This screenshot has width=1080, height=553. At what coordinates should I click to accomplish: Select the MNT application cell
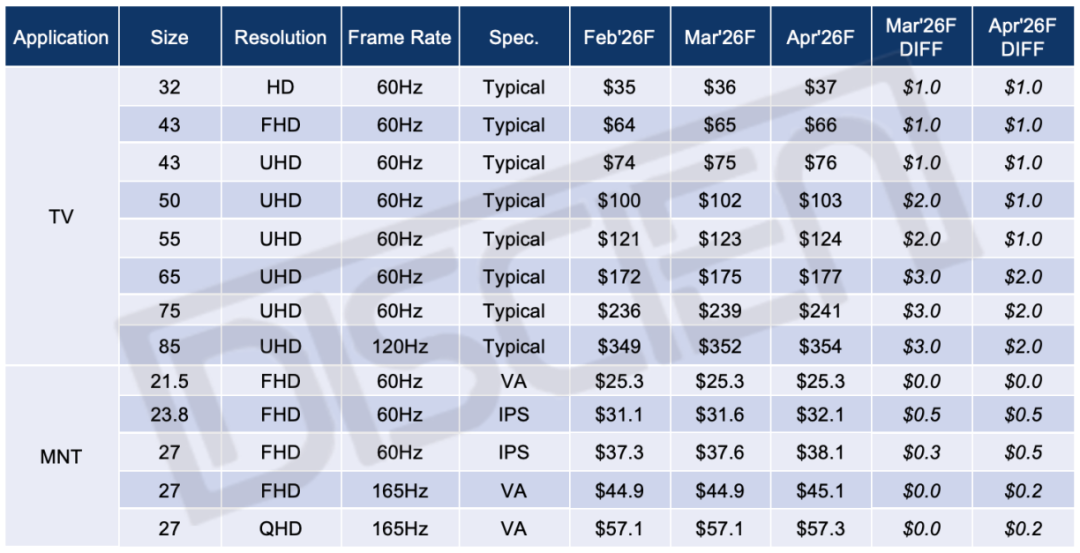[61, 457]
